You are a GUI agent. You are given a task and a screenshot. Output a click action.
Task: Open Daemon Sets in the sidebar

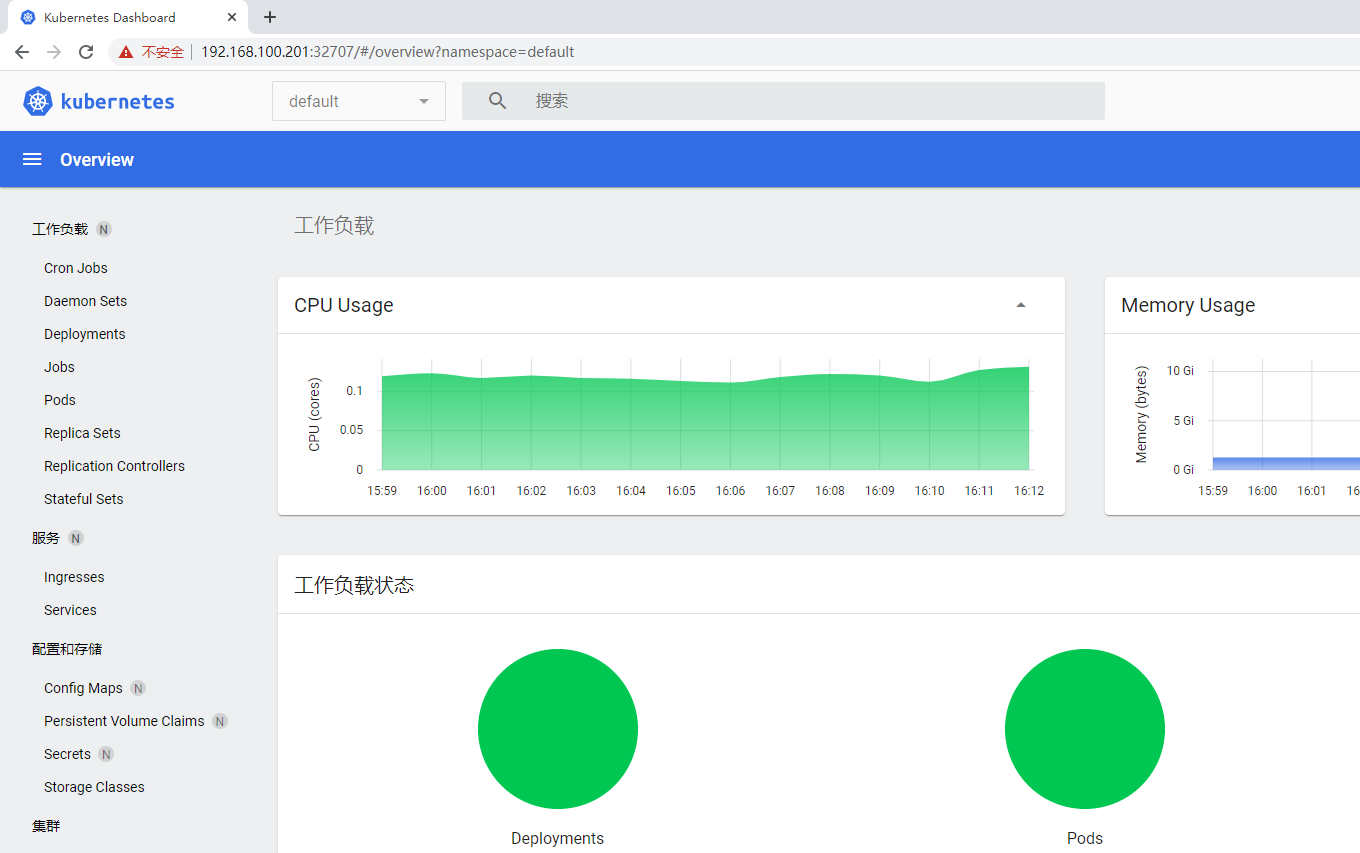(x=85, y=301)
